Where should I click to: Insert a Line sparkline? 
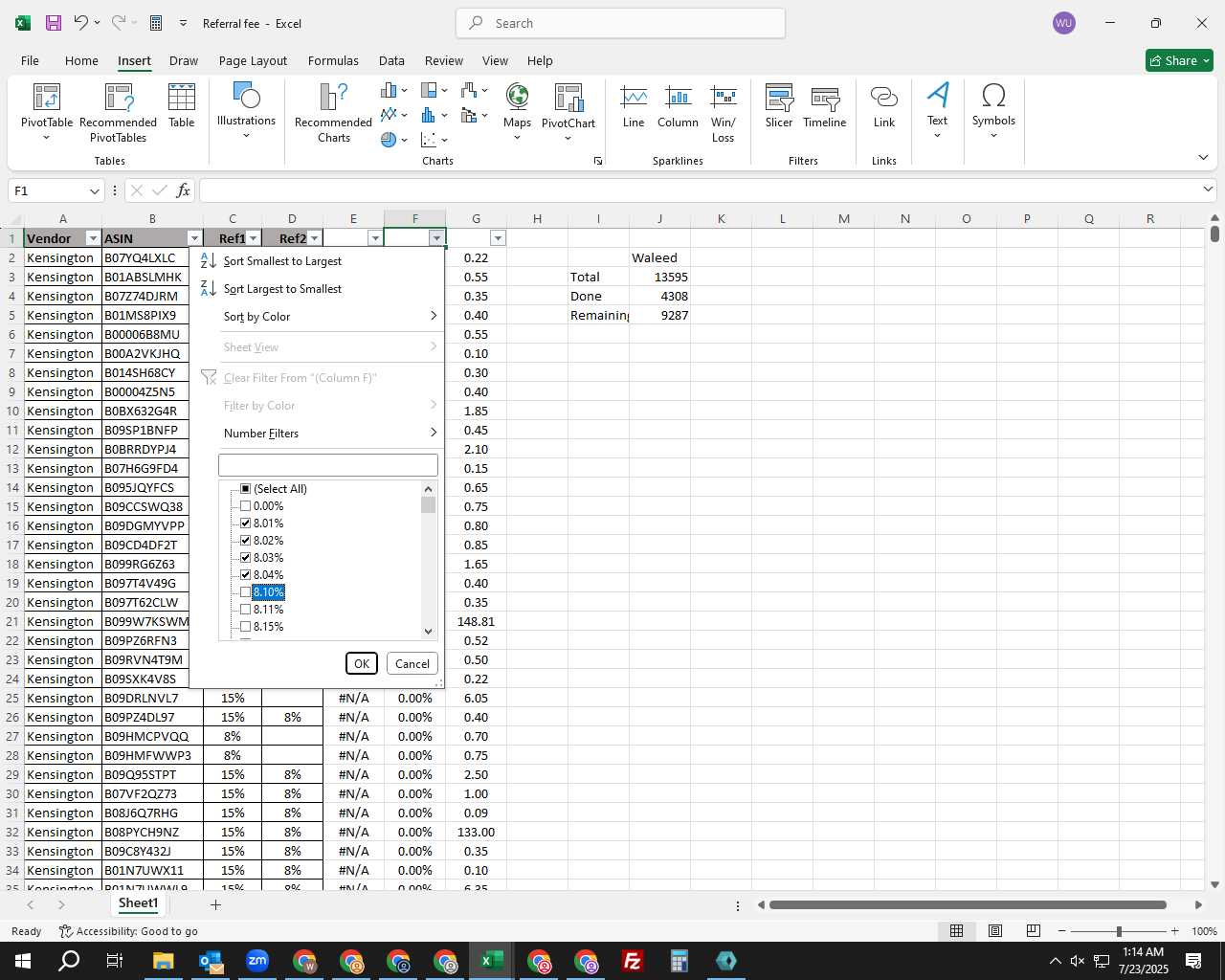click(634, 105)
